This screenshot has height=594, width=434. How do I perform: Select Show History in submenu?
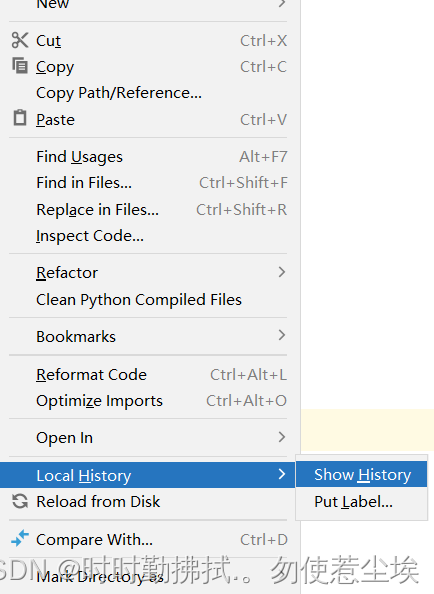(x=362, y=474)
